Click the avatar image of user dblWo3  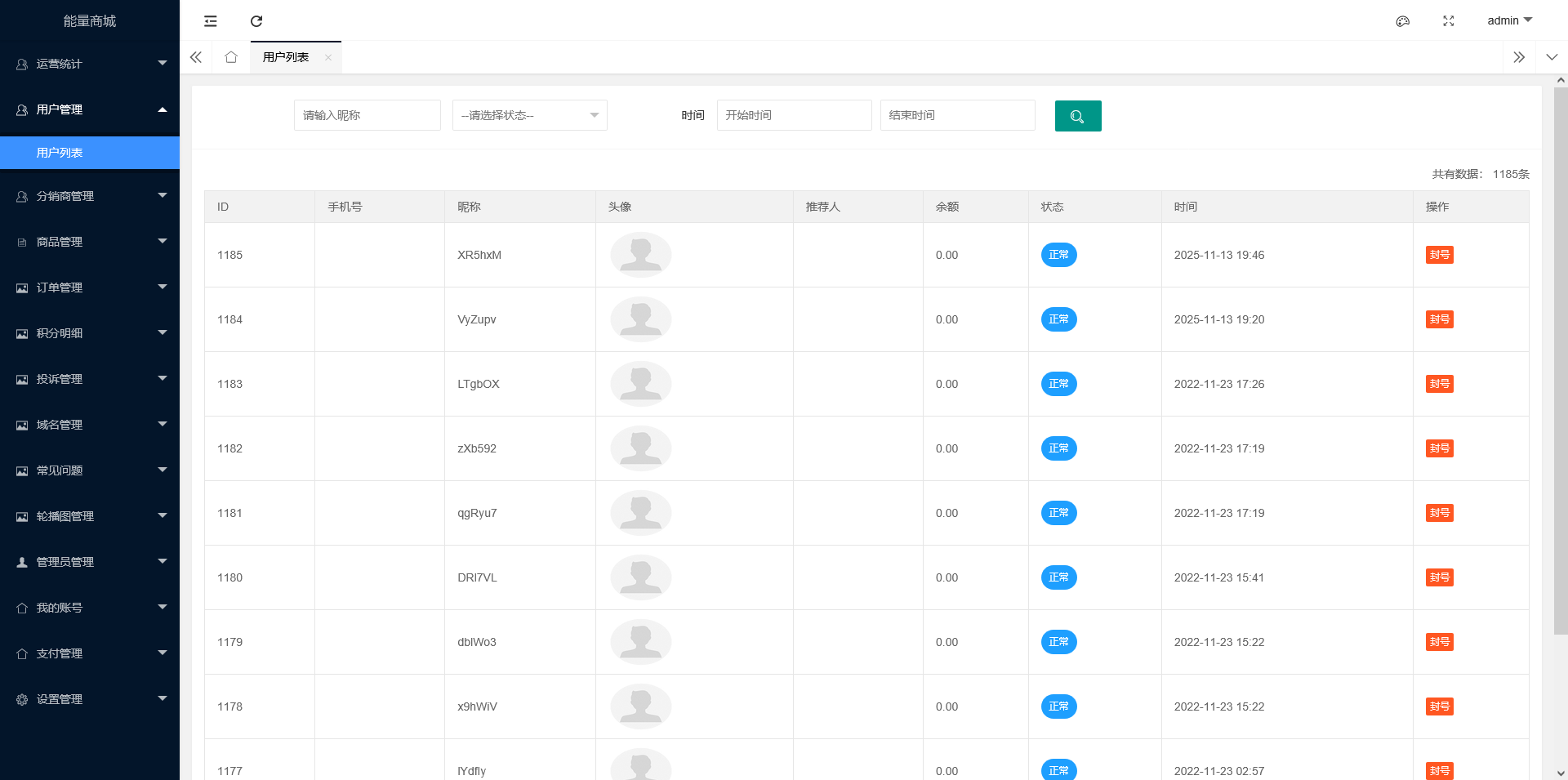coord(641,642)
